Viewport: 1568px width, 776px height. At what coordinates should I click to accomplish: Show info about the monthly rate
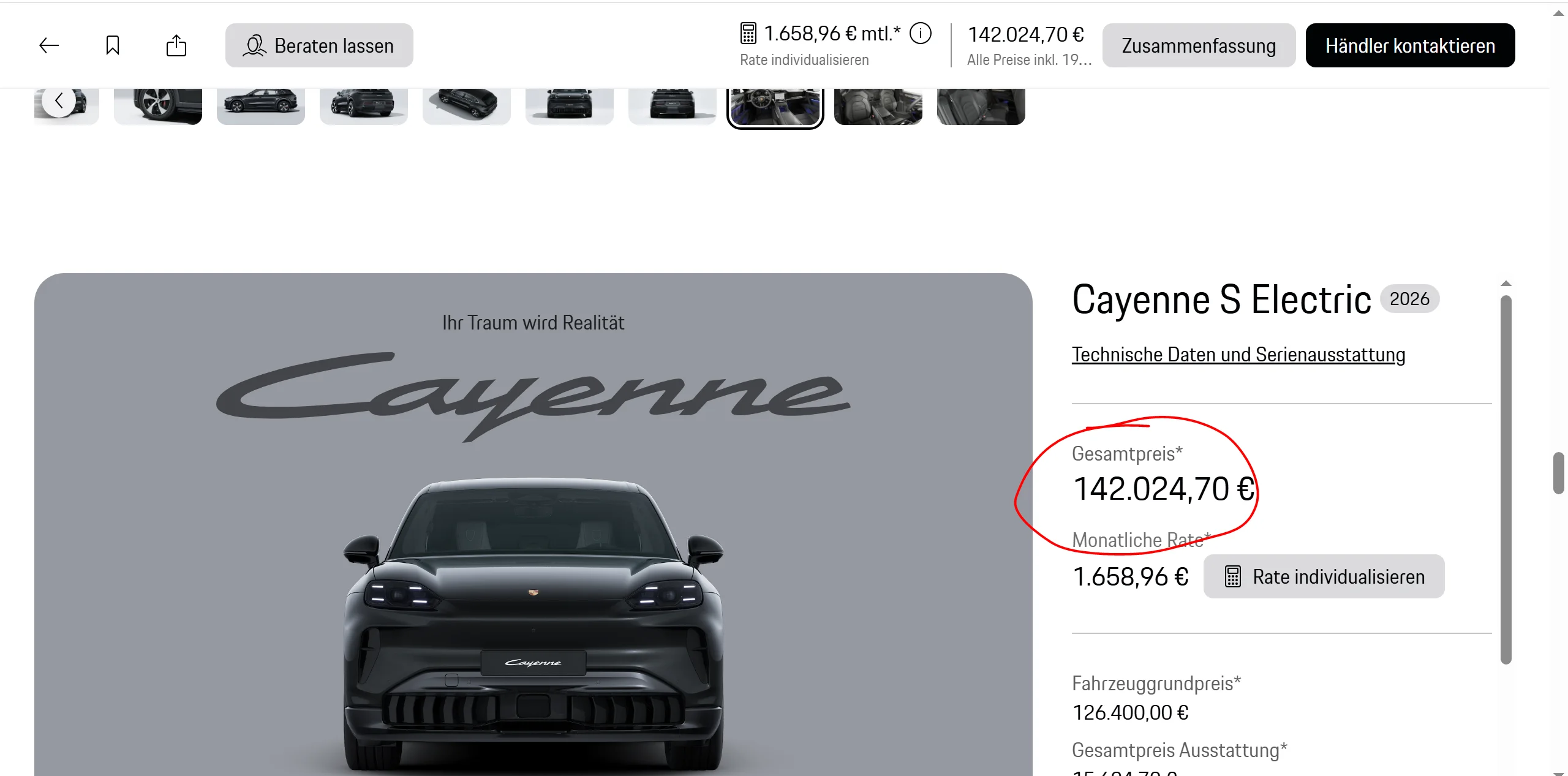(921, 33)
